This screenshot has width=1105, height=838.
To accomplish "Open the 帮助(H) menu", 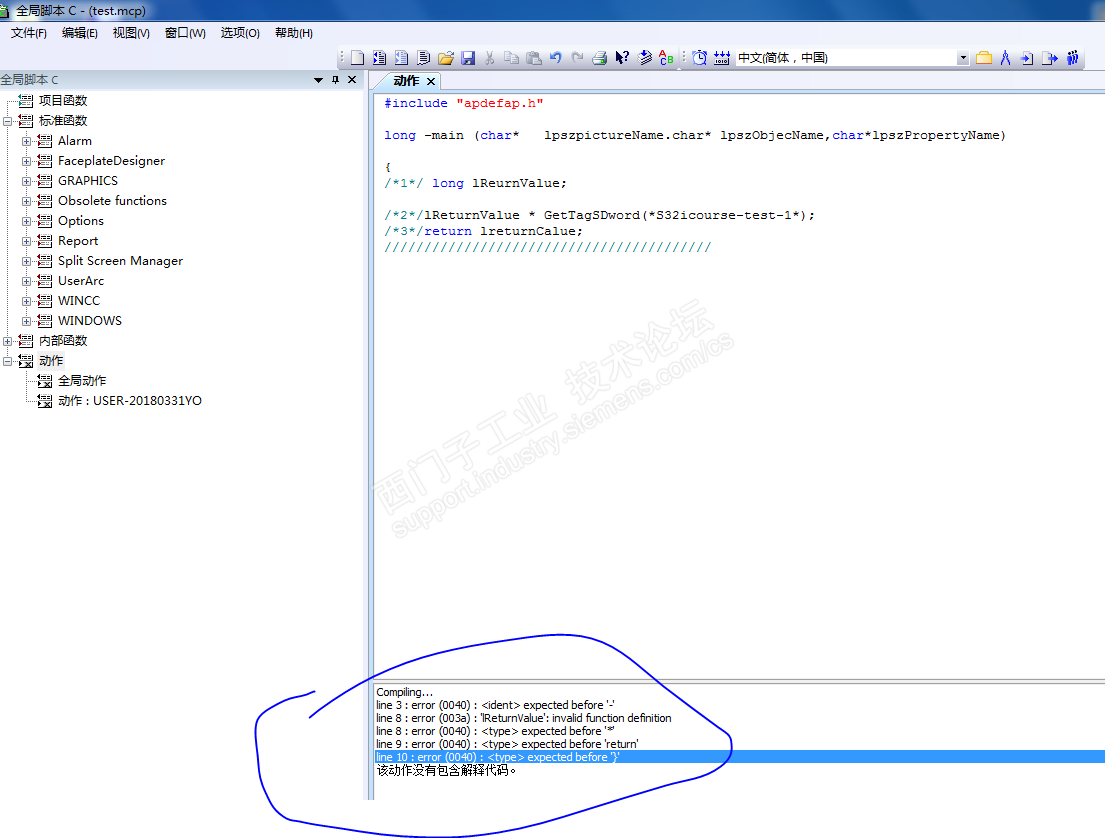I will pos(293,33).
